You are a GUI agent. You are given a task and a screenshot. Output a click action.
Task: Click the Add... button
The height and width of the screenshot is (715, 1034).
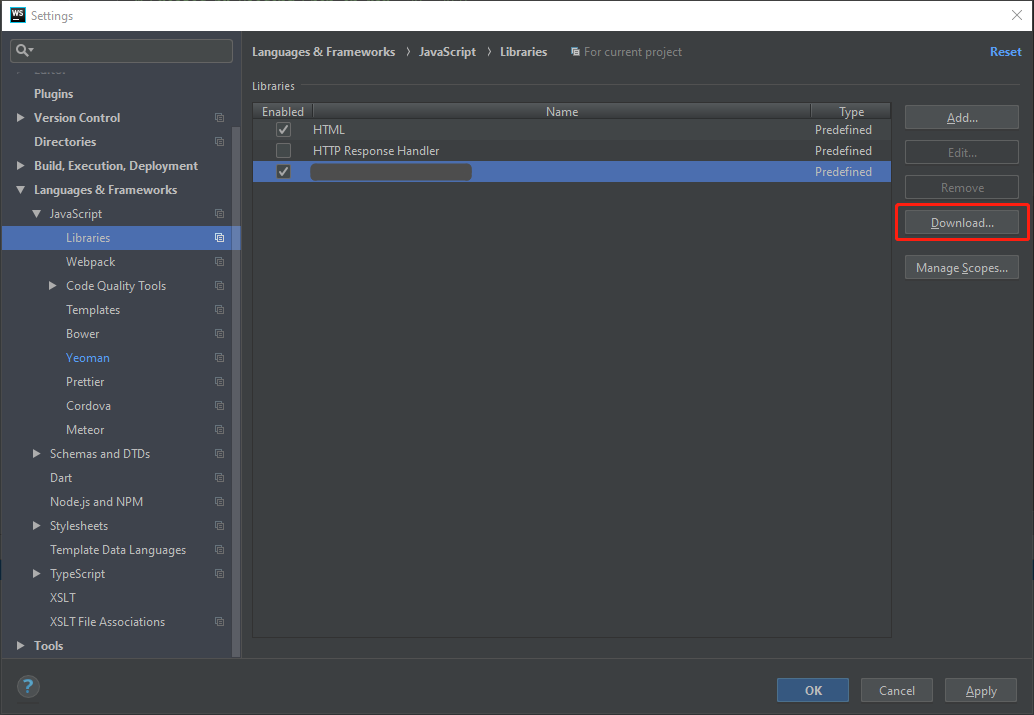[x=961, y=117]
